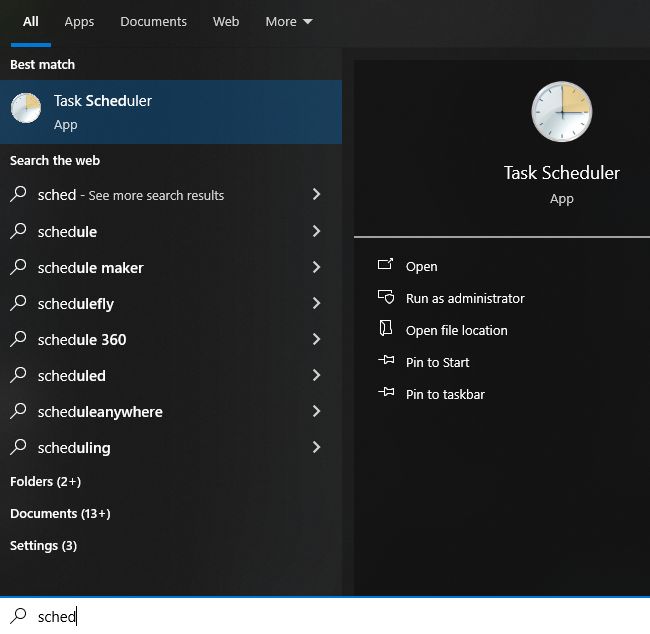Viewport: 650px width, 634px height.
Task: Expand the chevron next to 'schedule maker'
Action: pyautogui.click(x=316, y=267)
